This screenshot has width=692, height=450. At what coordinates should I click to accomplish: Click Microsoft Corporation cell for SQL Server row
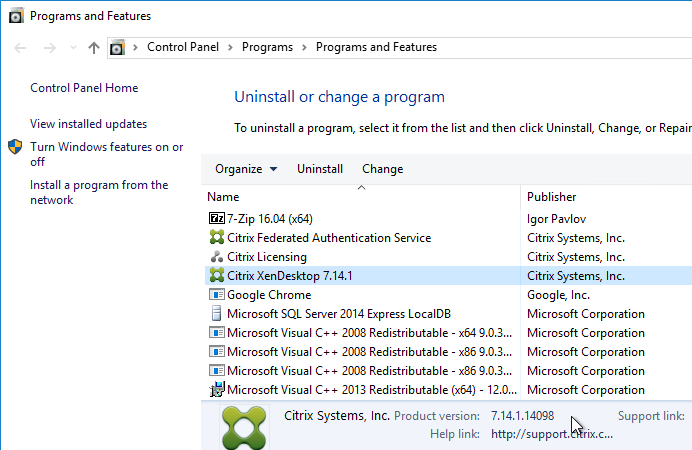pyautogui.click(x=586, y=314)
